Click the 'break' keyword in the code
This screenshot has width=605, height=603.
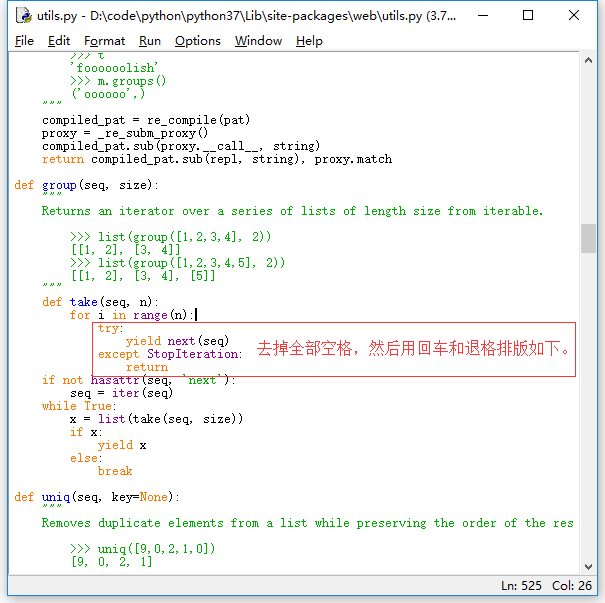(x=115, y=471)
